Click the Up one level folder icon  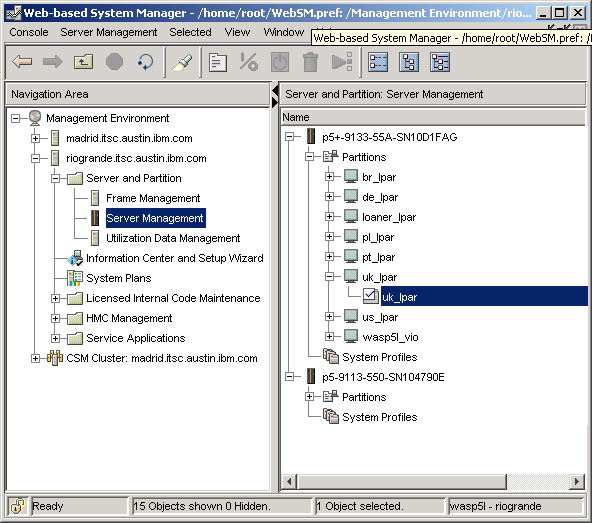(83, 62)
